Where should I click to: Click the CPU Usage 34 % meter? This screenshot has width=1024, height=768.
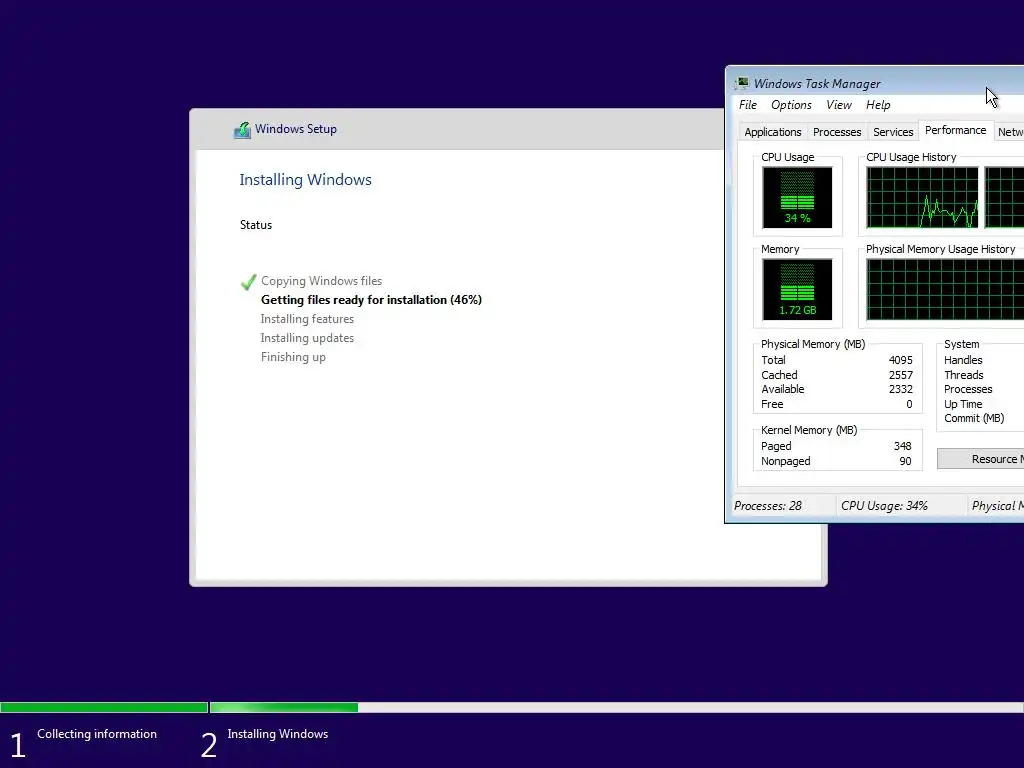(797, 197)
